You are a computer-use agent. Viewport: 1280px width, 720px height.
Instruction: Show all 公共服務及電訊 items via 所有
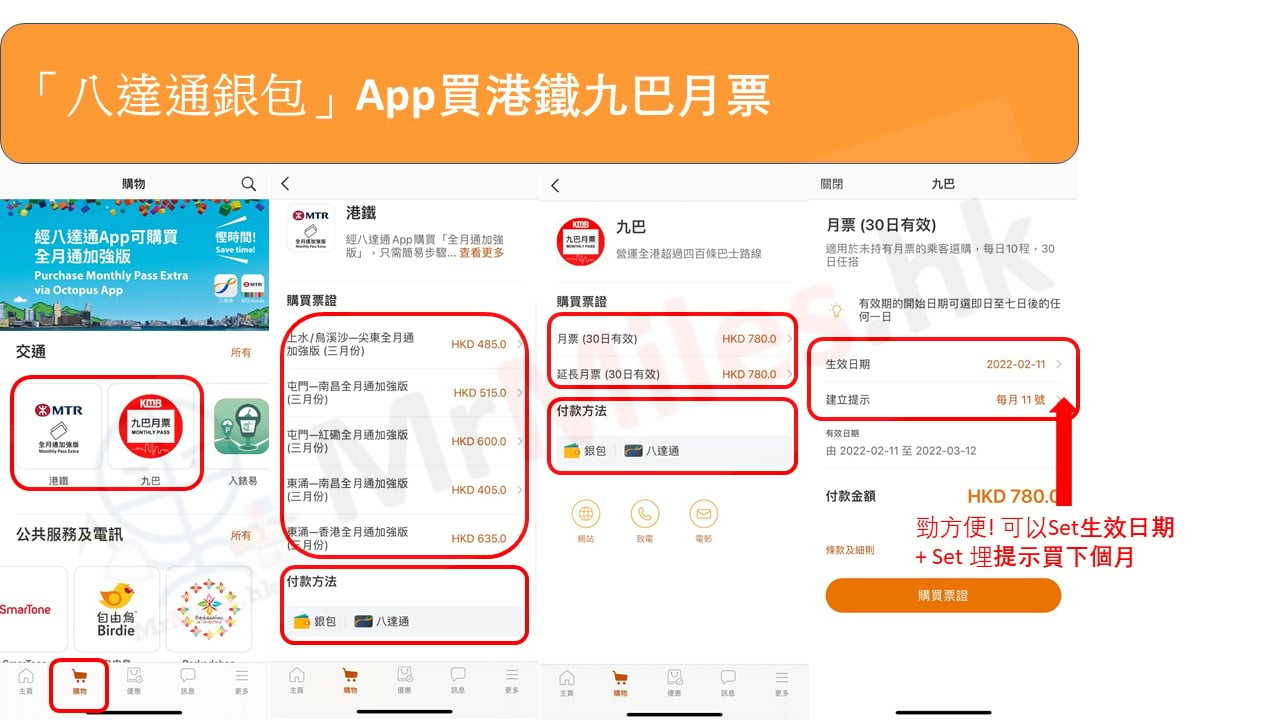pos(241,535)
